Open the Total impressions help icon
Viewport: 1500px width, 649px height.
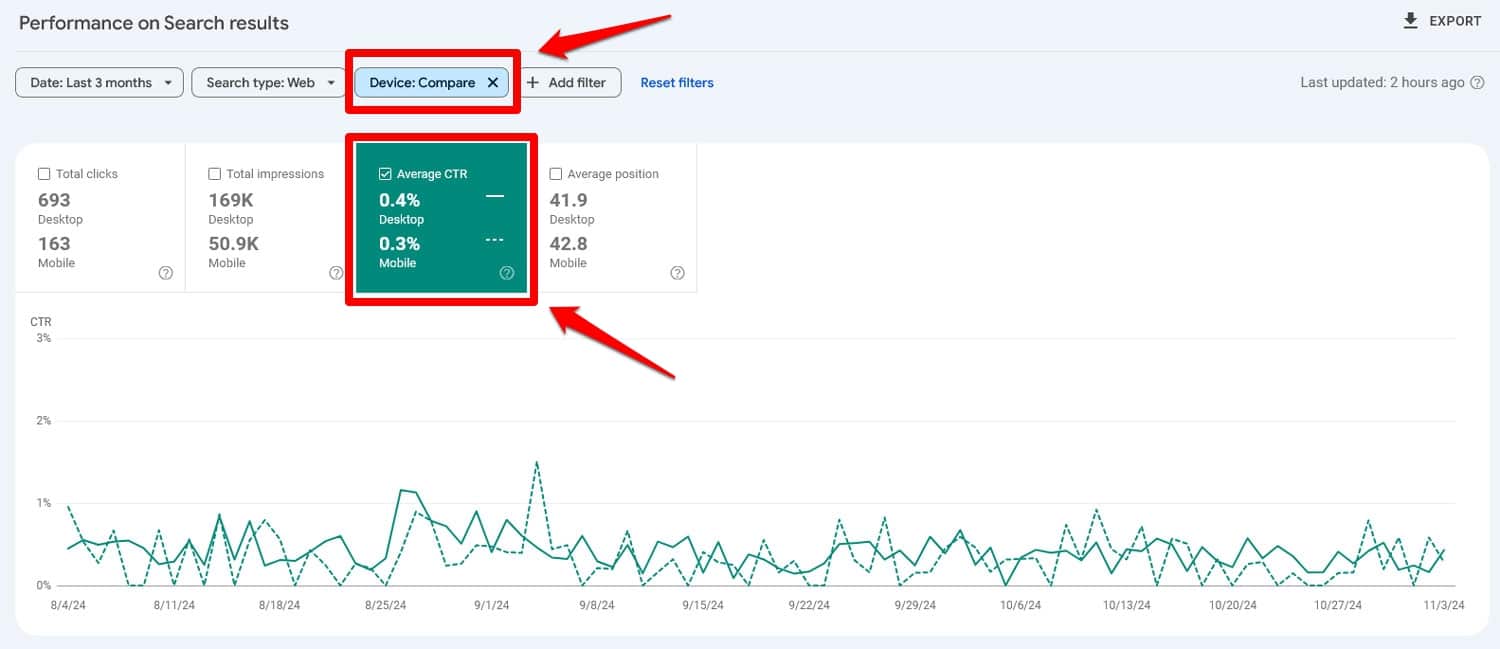336,273
